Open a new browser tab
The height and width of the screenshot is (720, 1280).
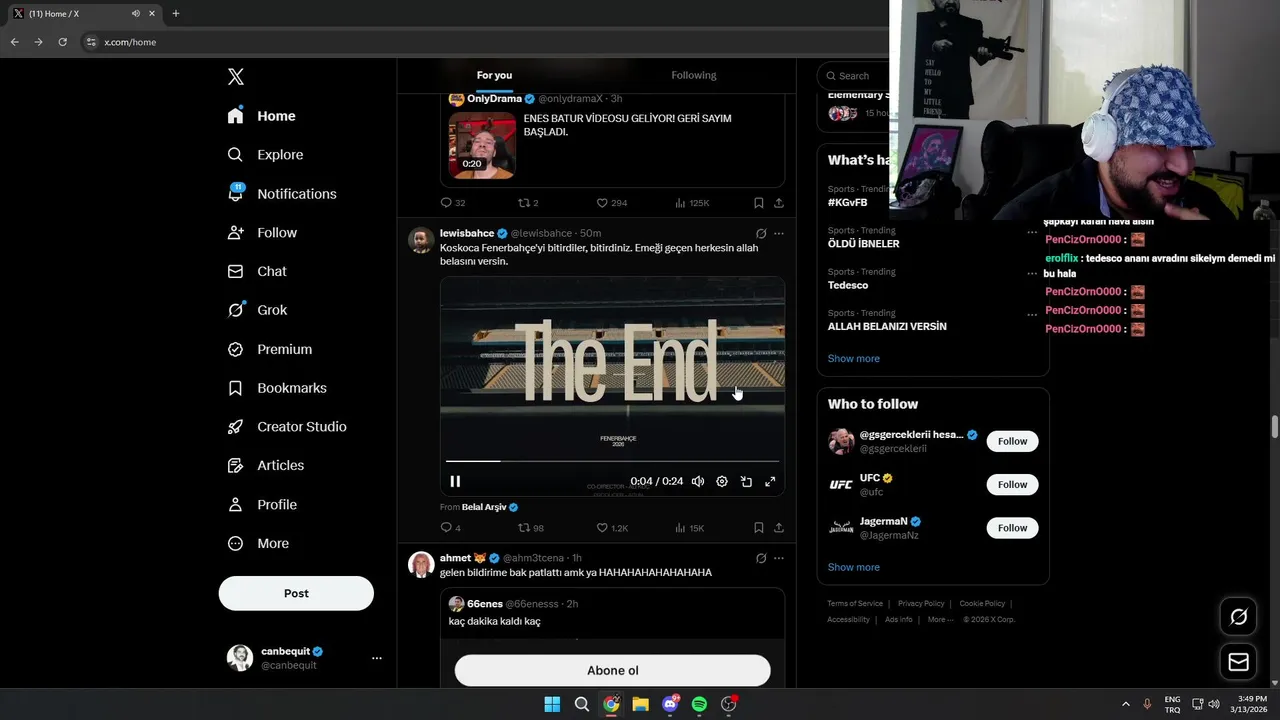[176, 14]
